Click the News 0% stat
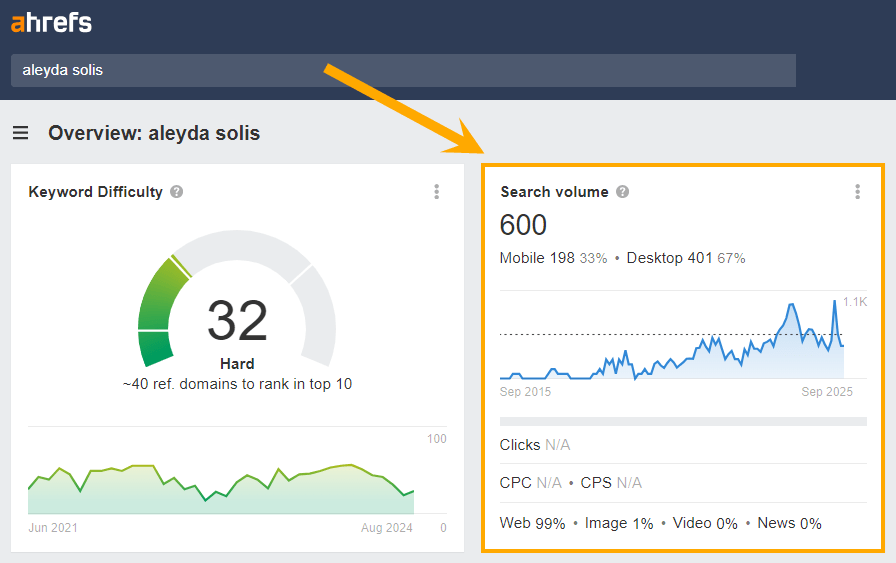This screenshot has width=896, height=563. 789,523
